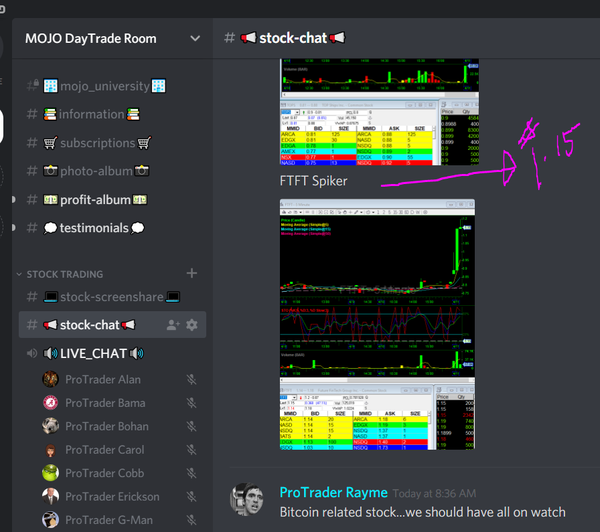Click ProTrader Alan's avatar in voice list

click(x=49, y=380)
